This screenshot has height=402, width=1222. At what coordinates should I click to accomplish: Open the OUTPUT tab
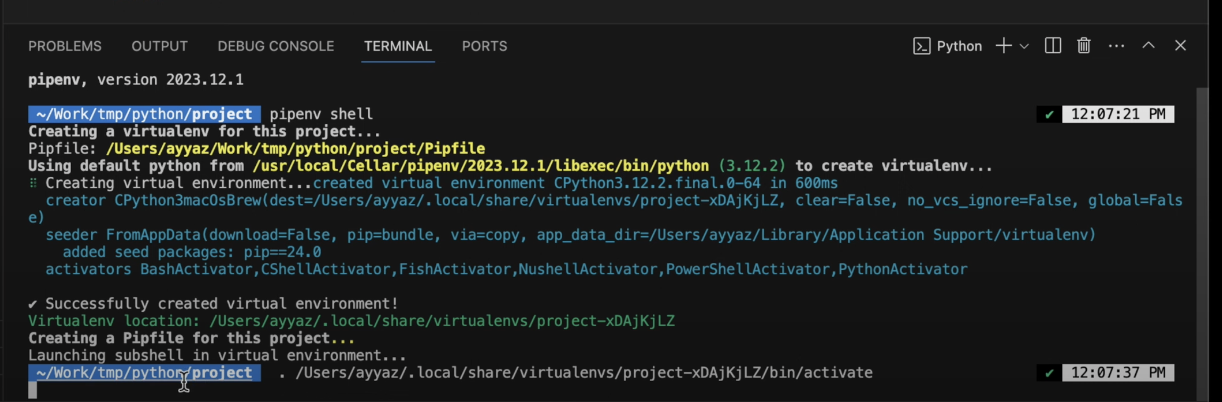pyautogui.click(x=160, y=46)
